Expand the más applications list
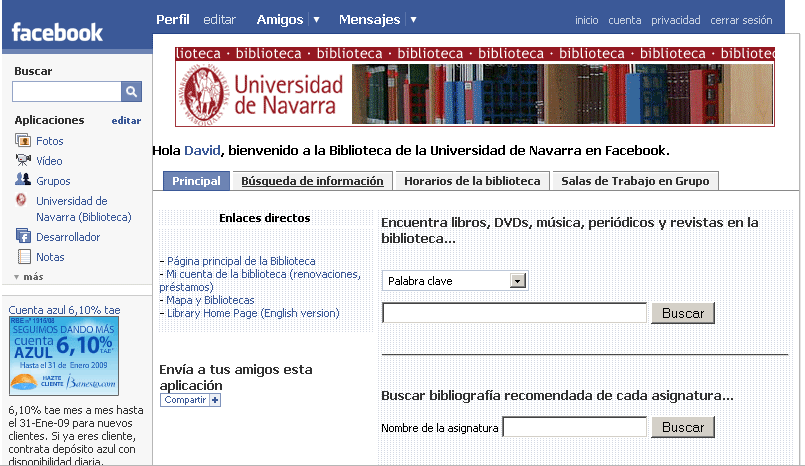805x466 pixels. 29,277
